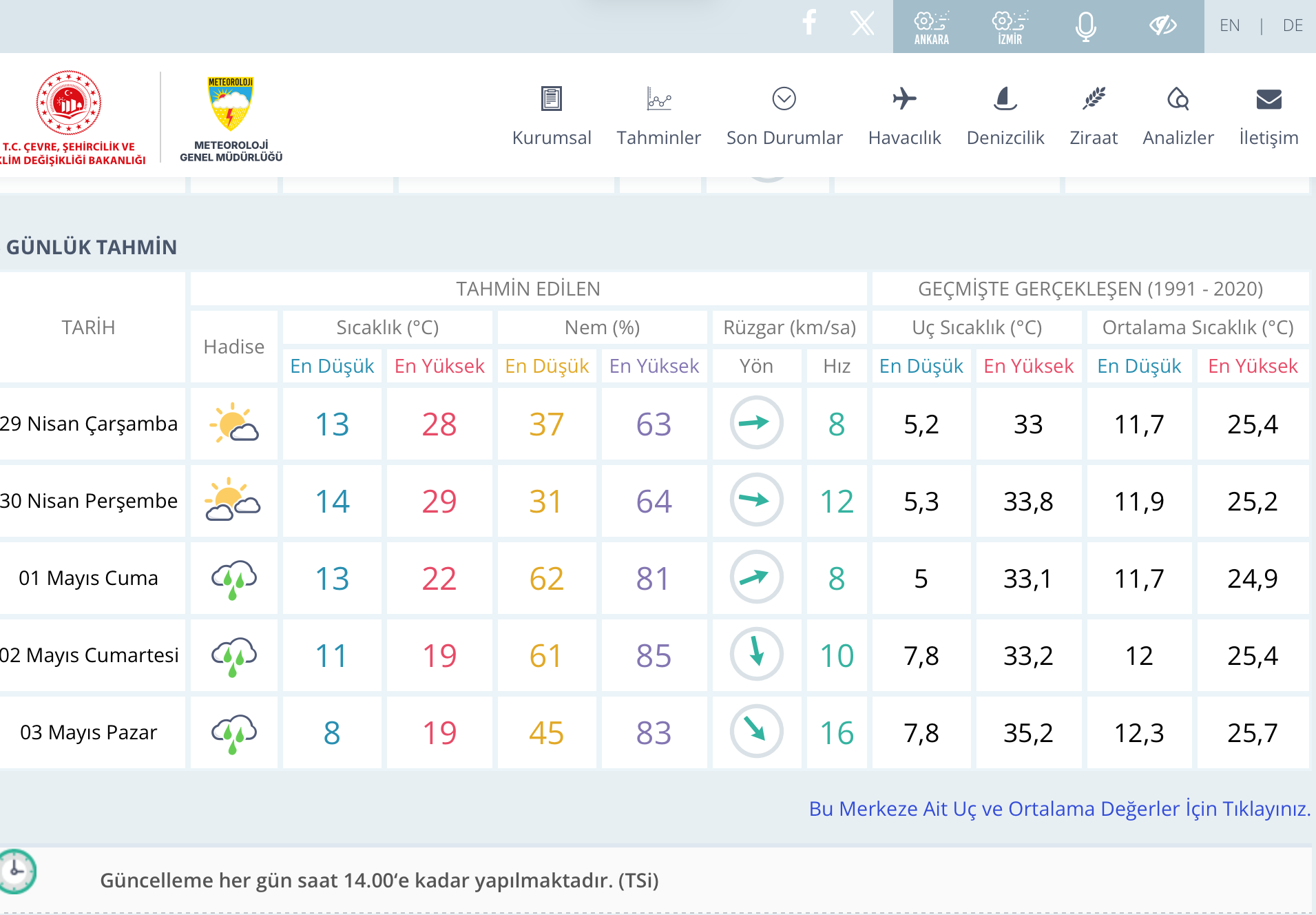This screenshot has width=1316, height=915.
Task: Expand the Son Durumlar menu
Action: tap(784, 137)
